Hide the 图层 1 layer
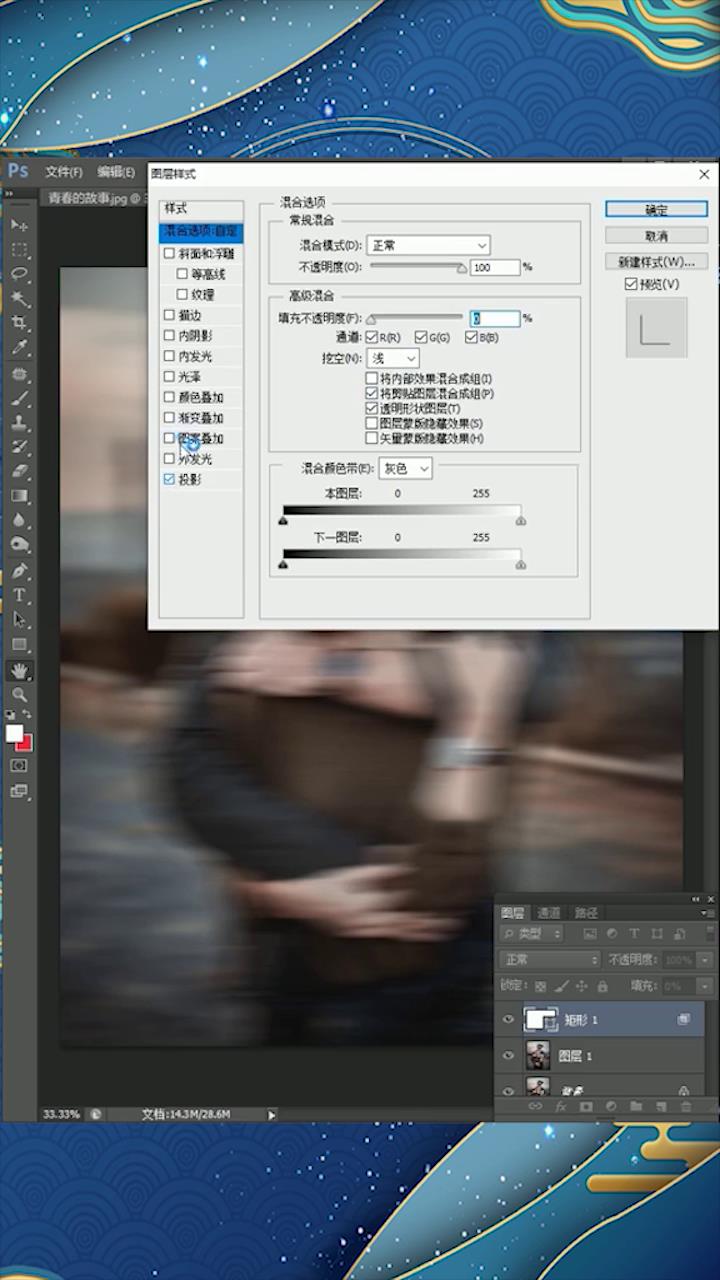 [x=508, y=1056]
